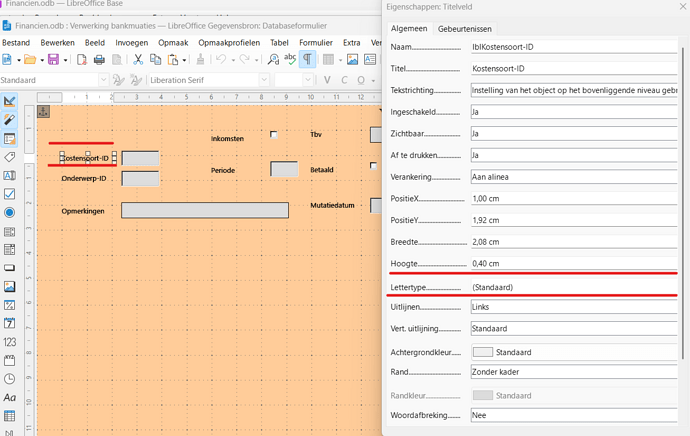Open the Standaard paragraph style dropdown
690x436 pixels.
(x=103, y=80)
